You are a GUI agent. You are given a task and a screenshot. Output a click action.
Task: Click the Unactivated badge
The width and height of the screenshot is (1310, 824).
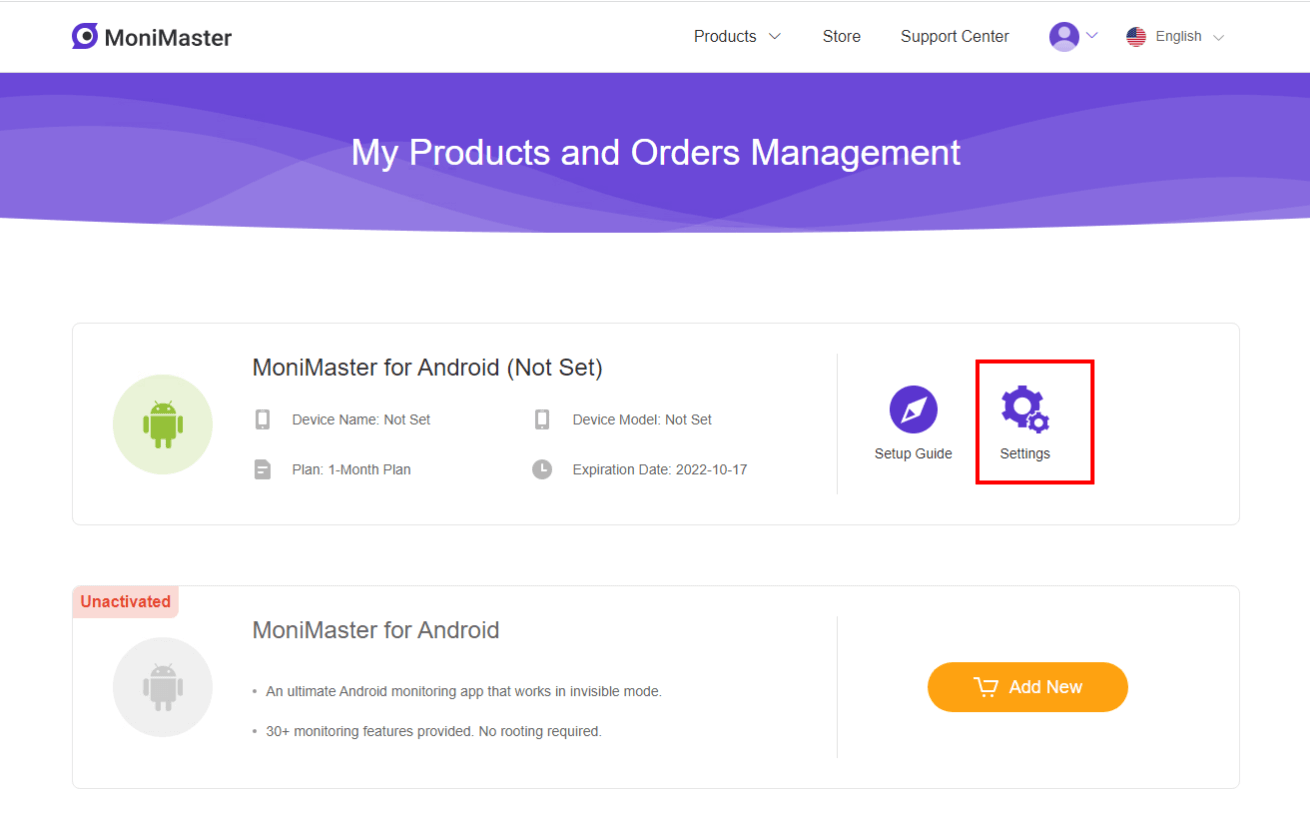(126, 602)
